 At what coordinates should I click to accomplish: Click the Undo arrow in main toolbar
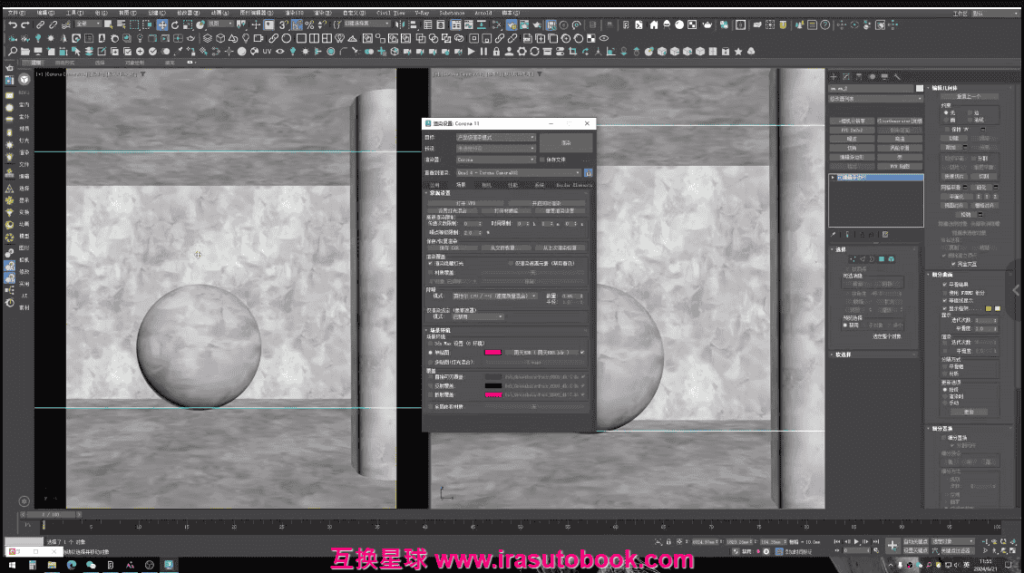coord(11,24)
